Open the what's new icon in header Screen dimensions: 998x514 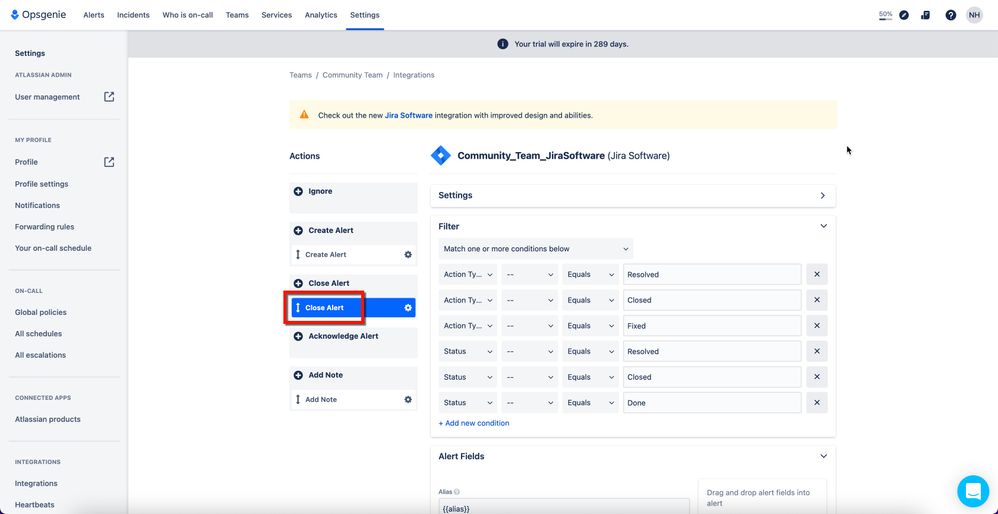925,15
